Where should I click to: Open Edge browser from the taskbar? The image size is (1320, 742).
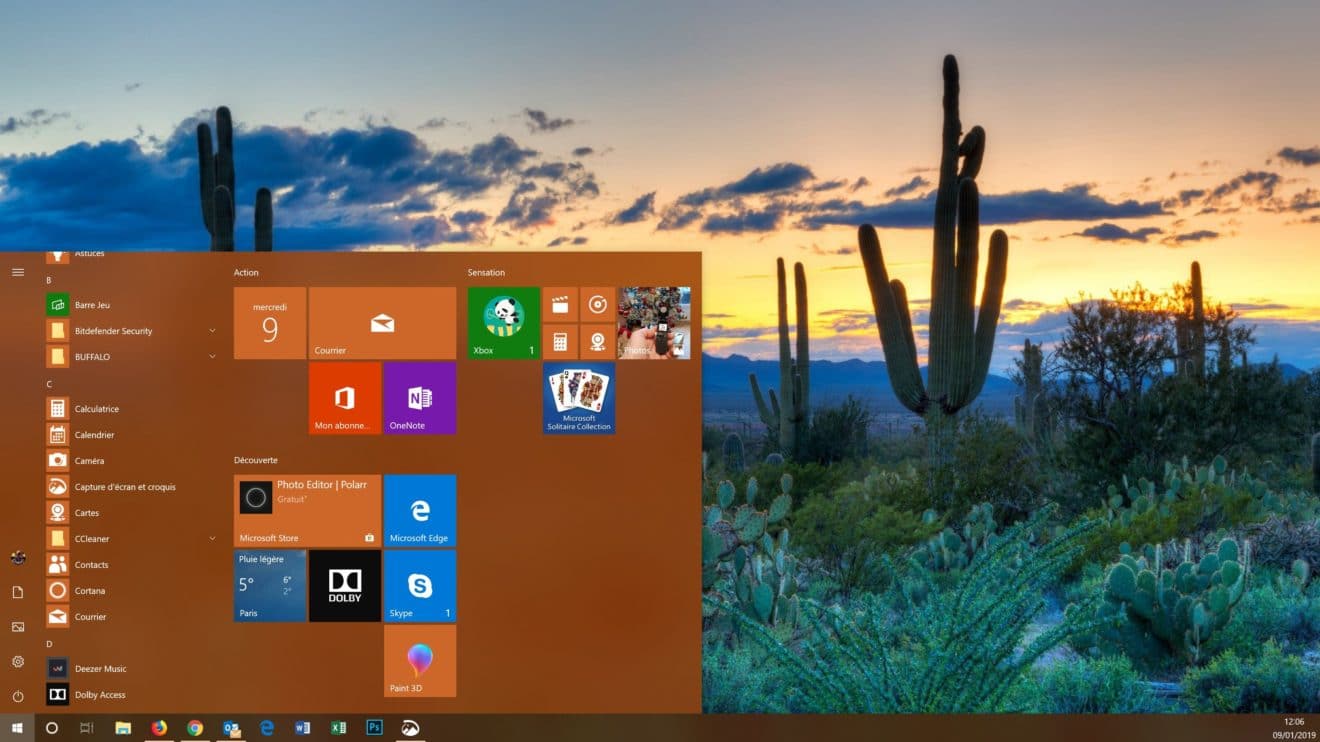[x=267, y=728]
